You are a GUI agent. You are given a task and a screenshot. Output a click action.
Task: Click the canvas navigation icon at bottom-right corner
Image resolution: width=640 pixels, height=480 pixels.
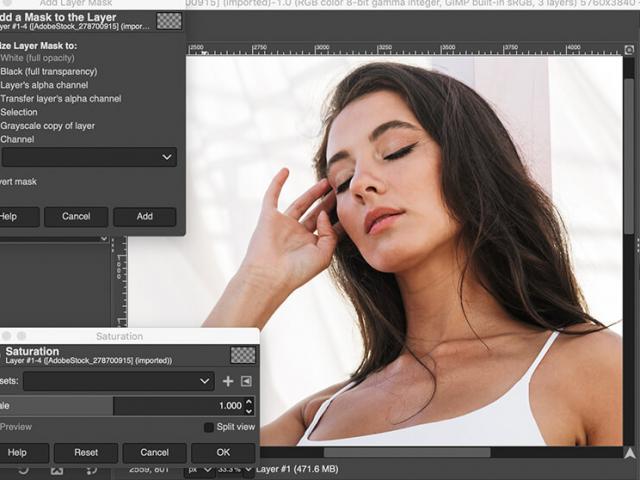click(629, 452)
